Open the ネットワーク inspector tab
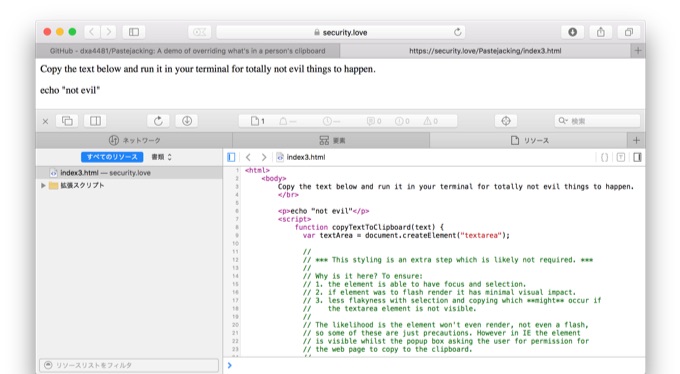This screenshot has width=680, height=374. pos(134,140)
